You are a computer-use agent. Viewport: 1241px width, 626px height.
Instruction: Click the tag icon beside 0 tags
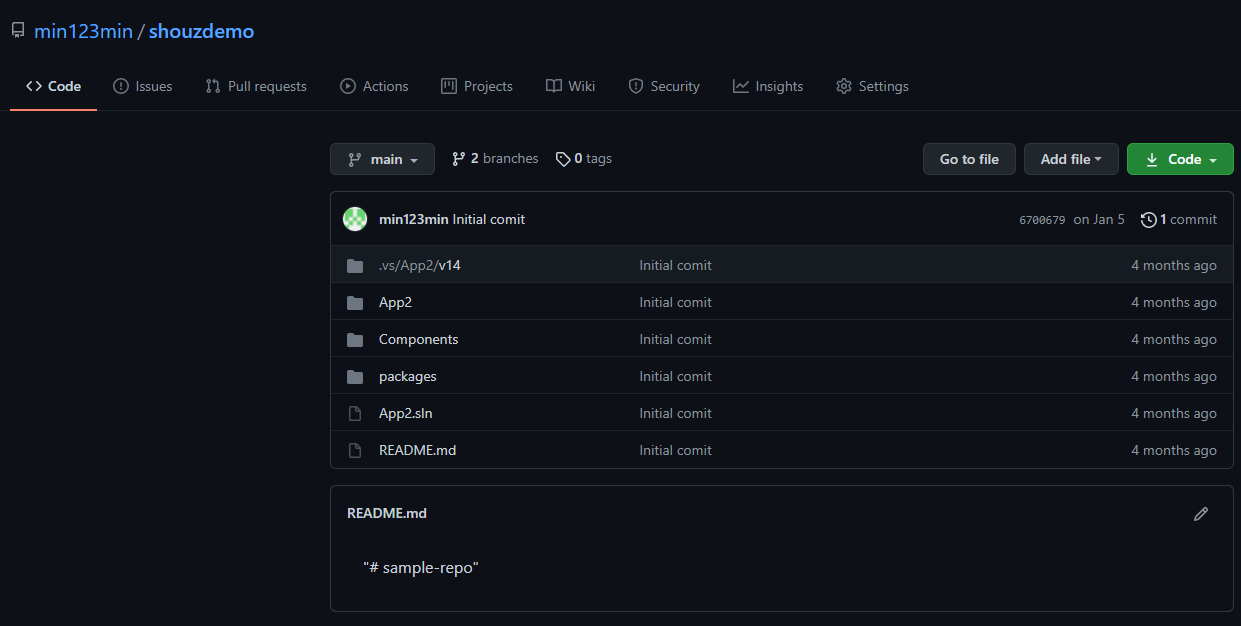coord(563,159)
